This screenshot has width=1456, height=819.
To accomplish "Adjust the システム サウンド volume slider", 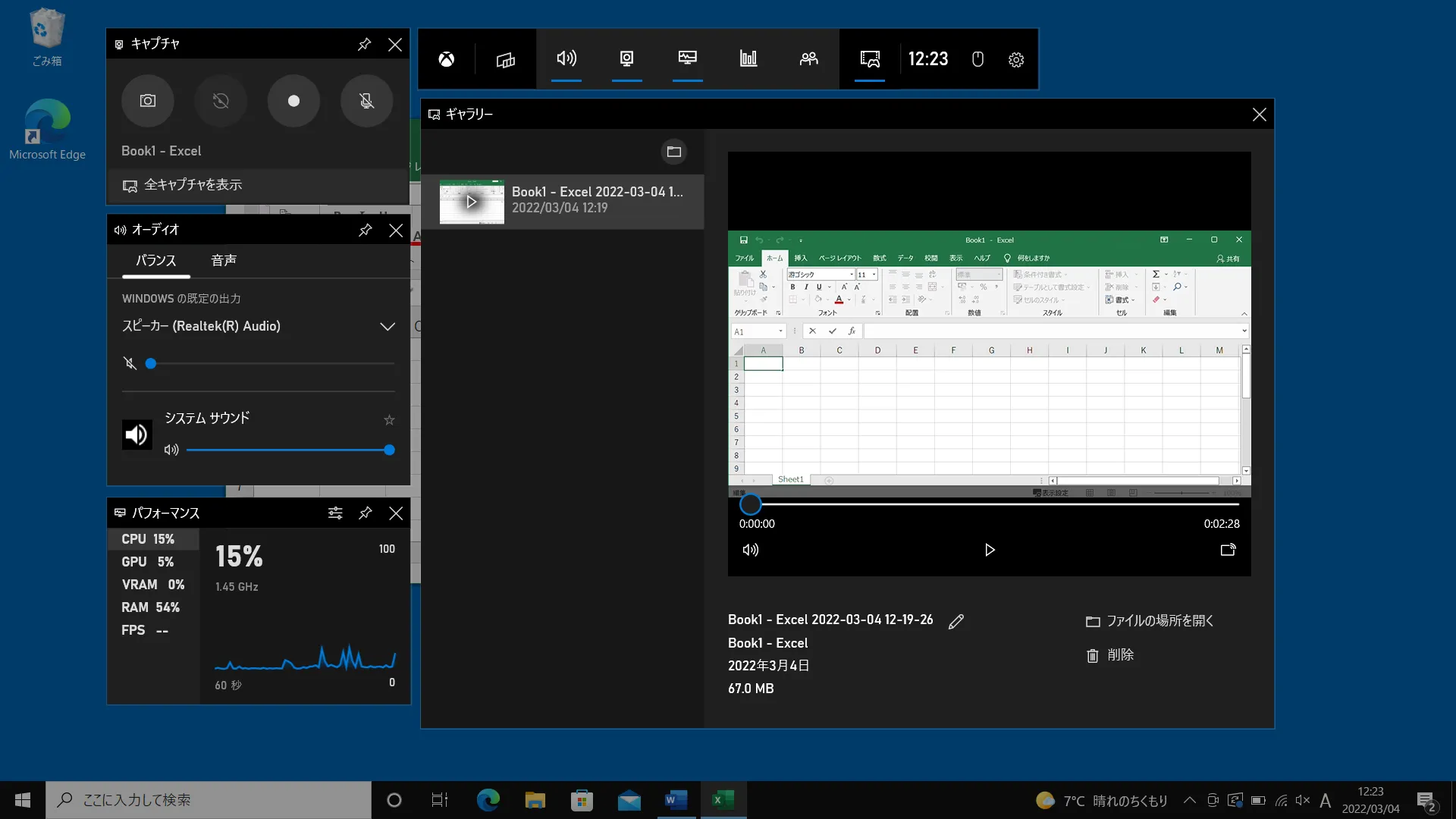I will (290, 450).
